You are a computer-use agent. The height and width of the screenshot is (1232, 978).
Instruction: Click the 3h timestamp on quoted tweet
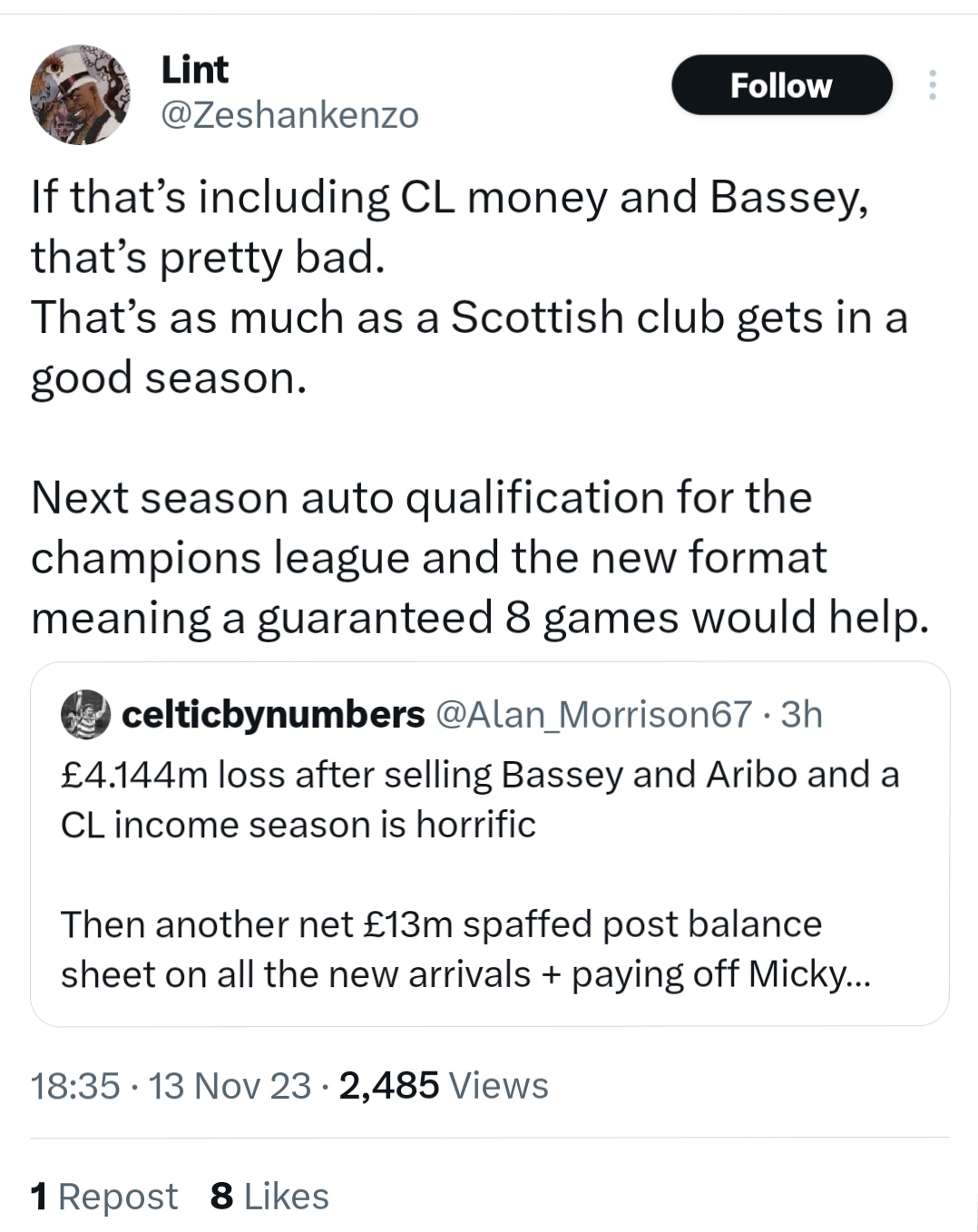tap(801, 715)
